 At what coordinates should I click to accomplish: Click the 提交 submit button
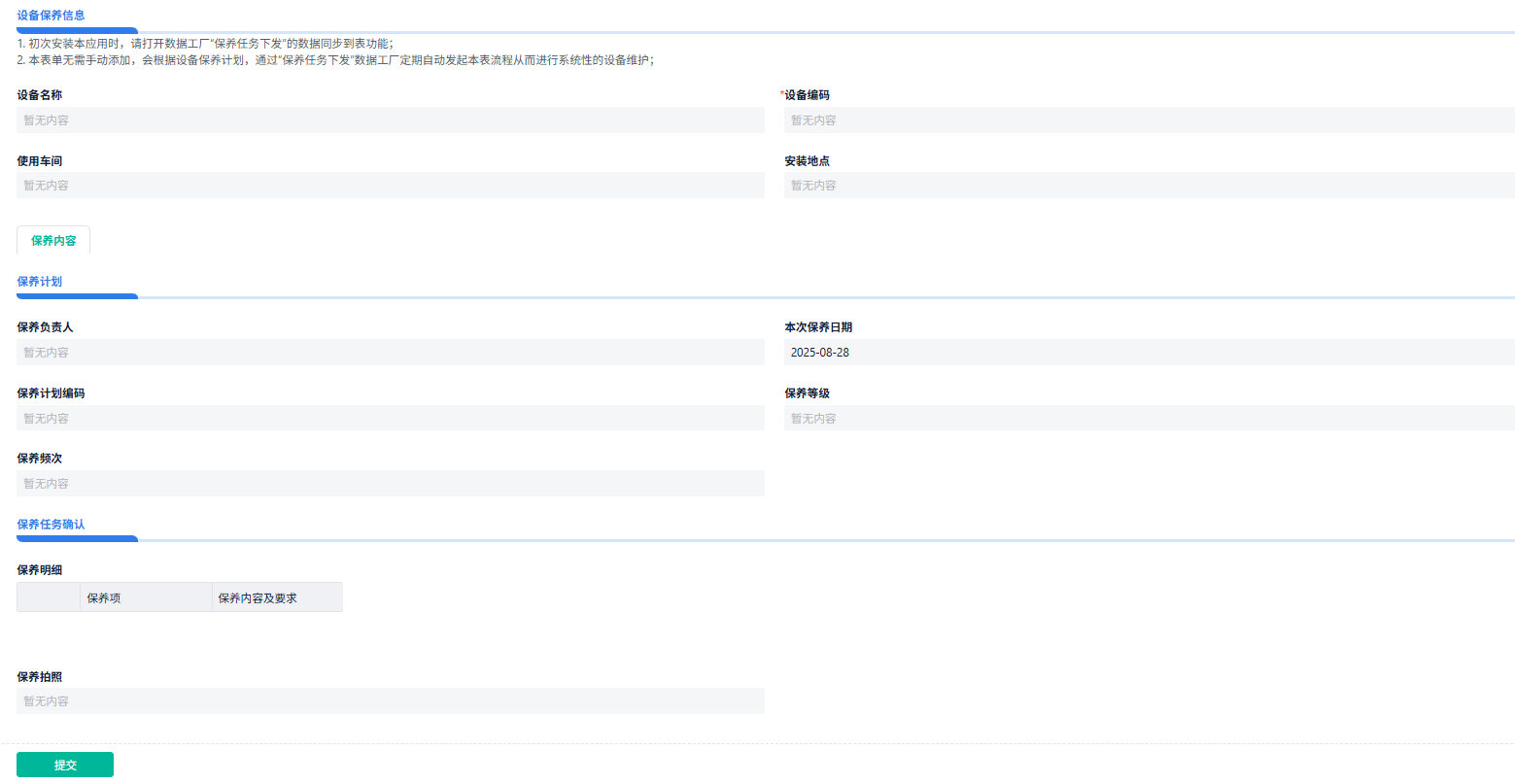[65, 765]
